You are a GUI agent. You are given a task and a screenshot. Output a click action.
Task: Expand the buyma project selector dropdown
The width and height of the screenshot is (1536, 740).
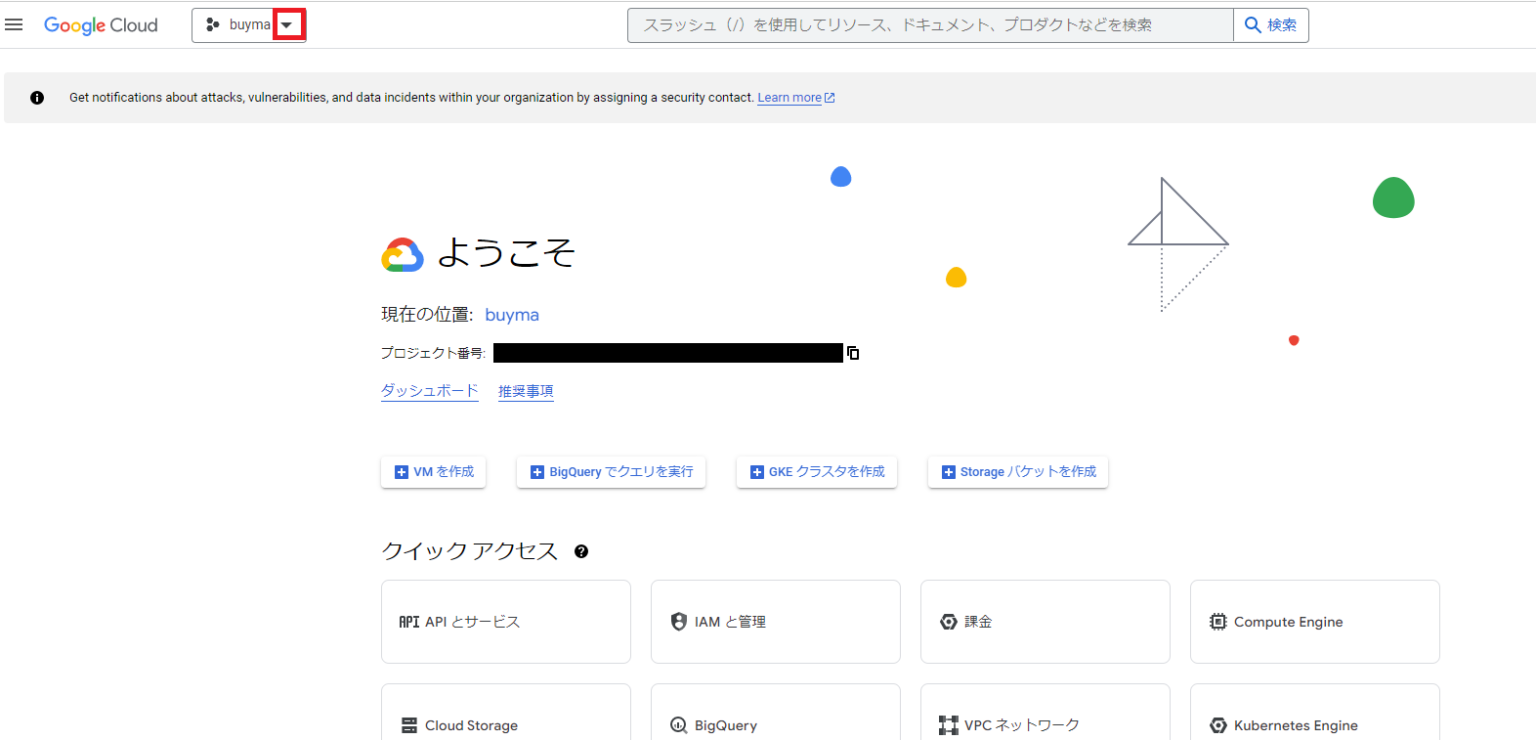(288, 24)
